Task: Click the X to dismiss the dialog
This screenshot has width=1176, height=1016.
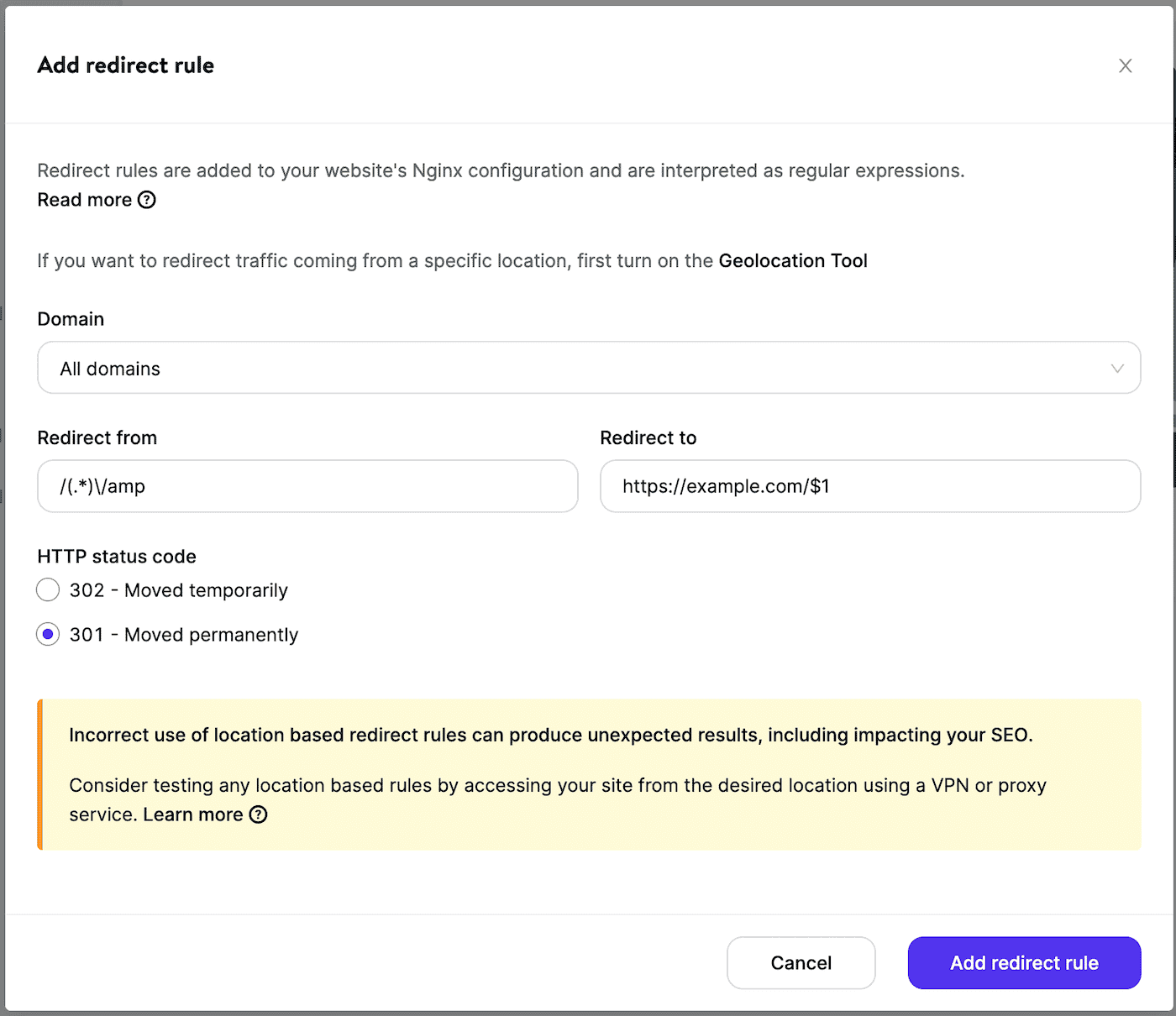Action: 1126,65
